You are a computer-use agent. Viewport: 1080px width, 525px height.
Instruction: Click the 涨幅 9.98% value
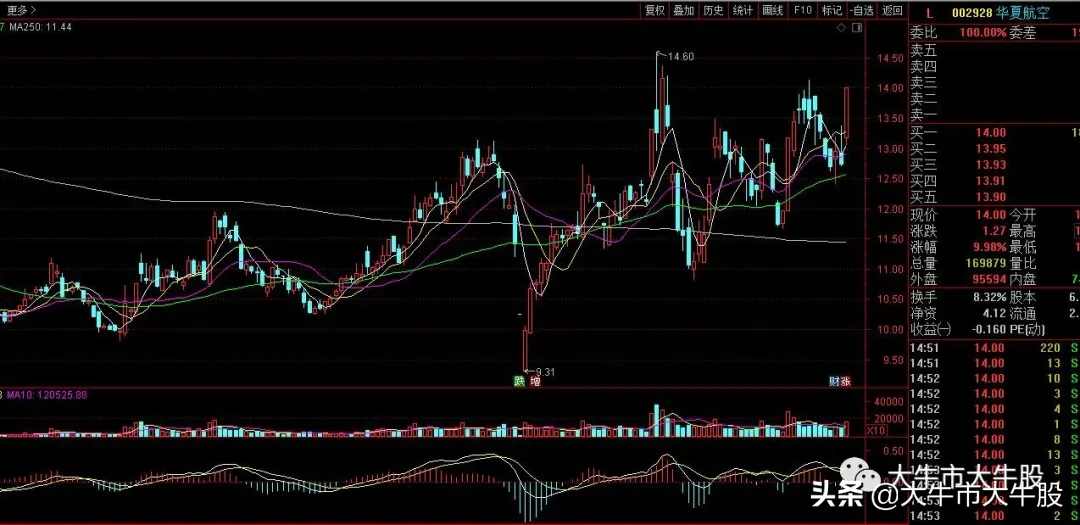[990, 247]
